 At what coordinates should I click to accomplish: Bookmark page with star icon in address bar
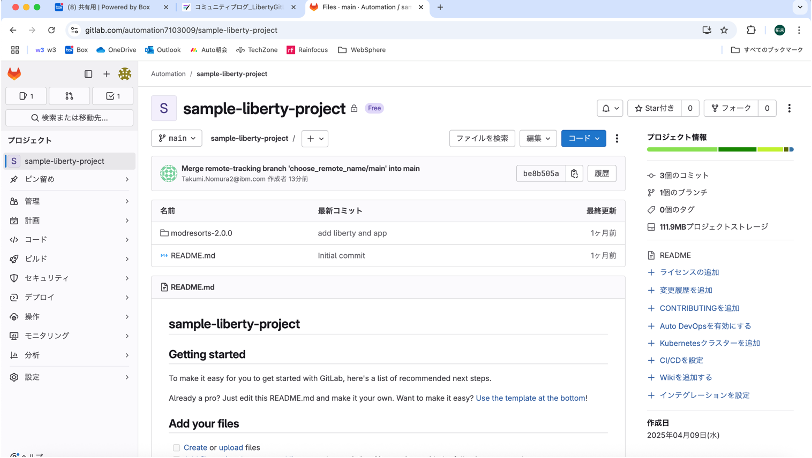[724, 30]
